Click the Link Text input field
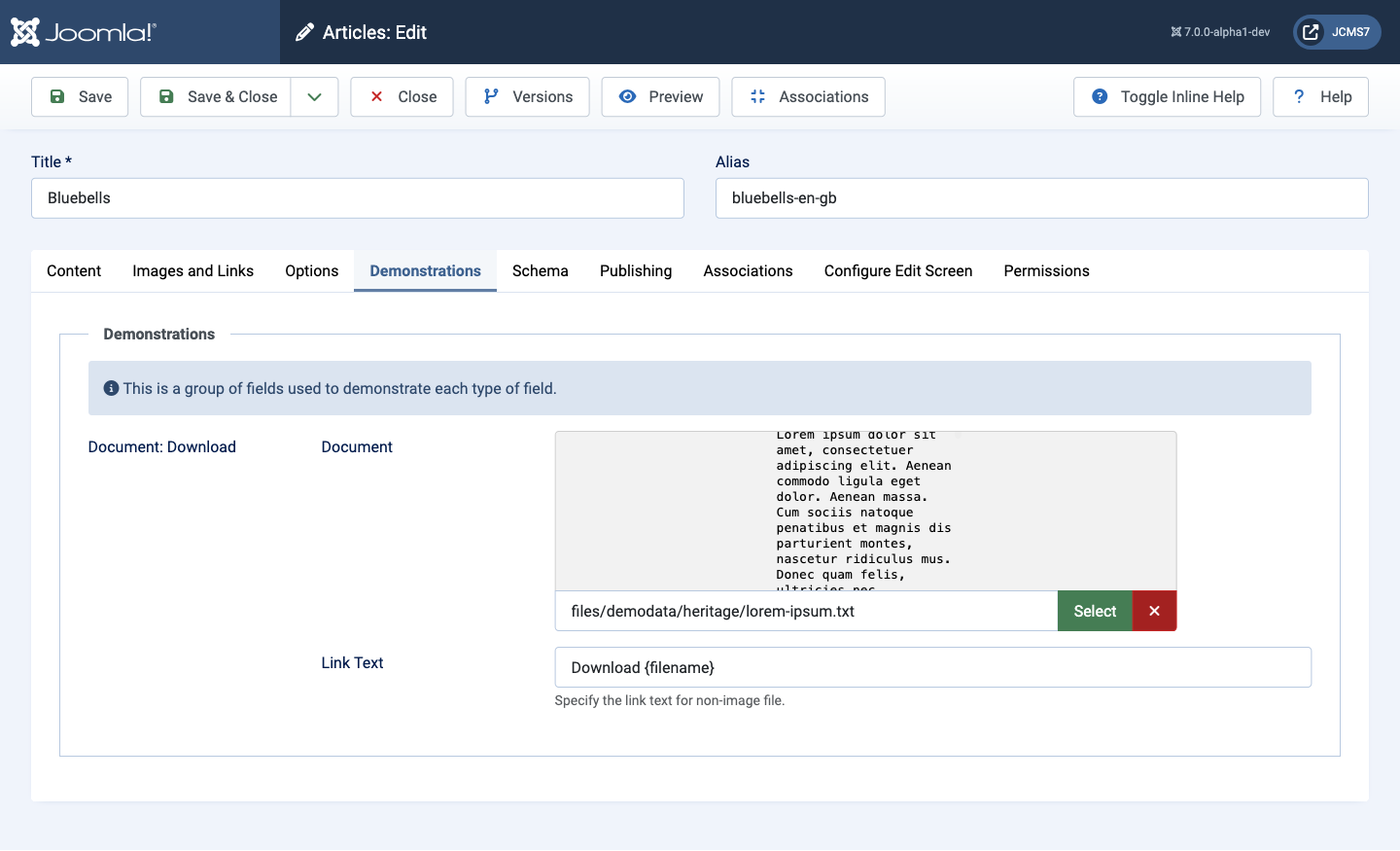This screenshot has height=851, width=1400. point(933,667)
